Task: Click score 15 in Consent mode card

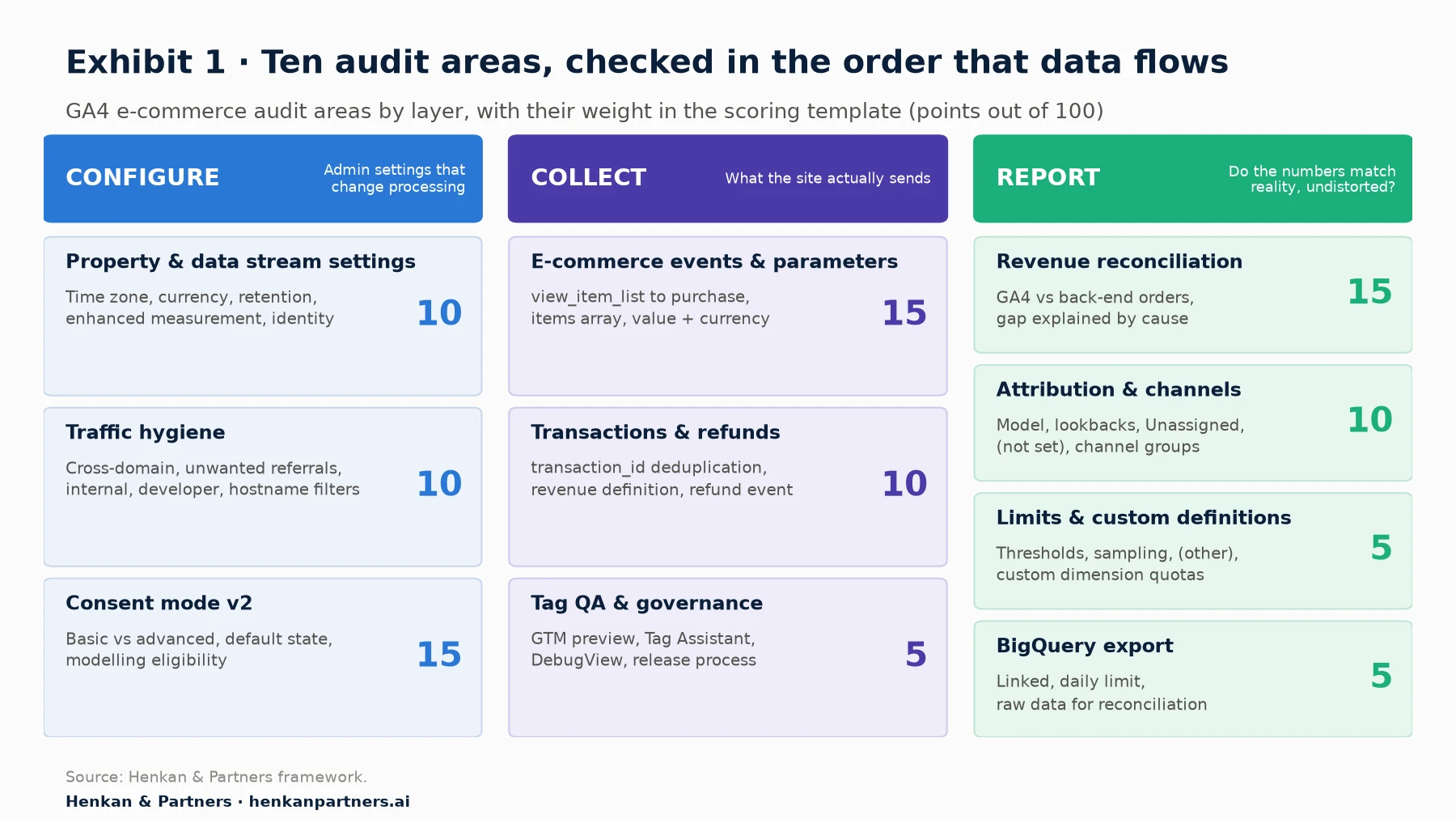Action: [439, 655]
